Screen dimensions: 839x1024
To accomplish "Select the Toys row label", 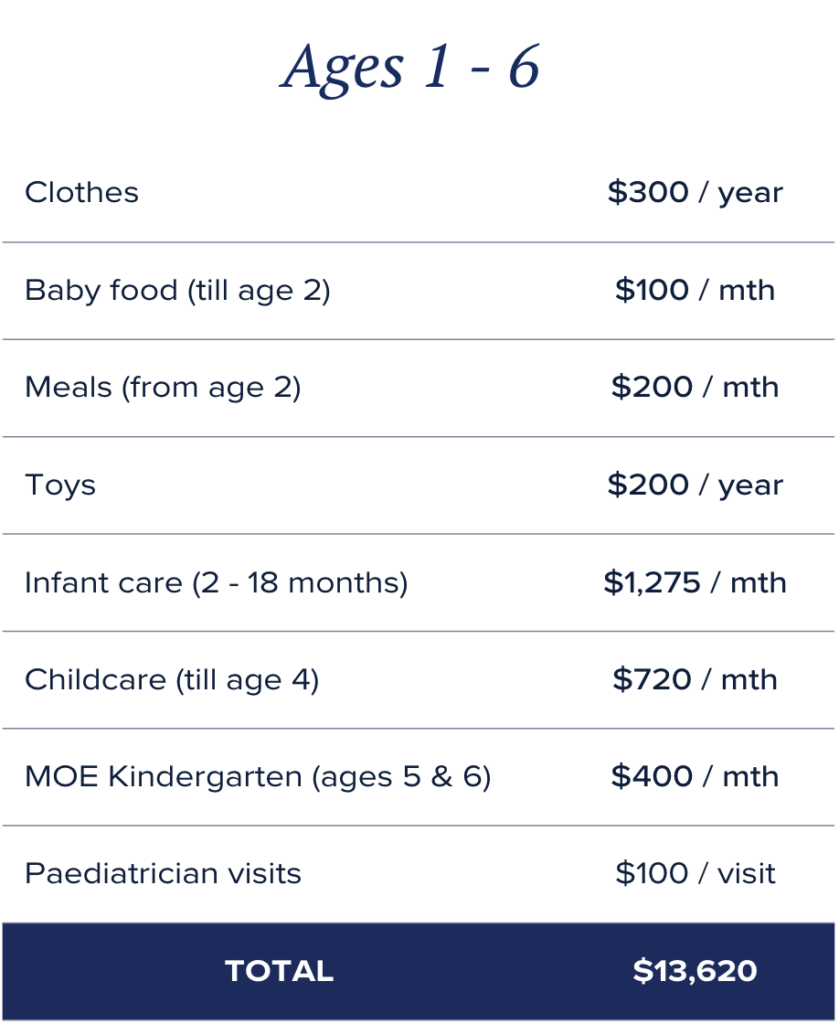I will pos(60,486).
